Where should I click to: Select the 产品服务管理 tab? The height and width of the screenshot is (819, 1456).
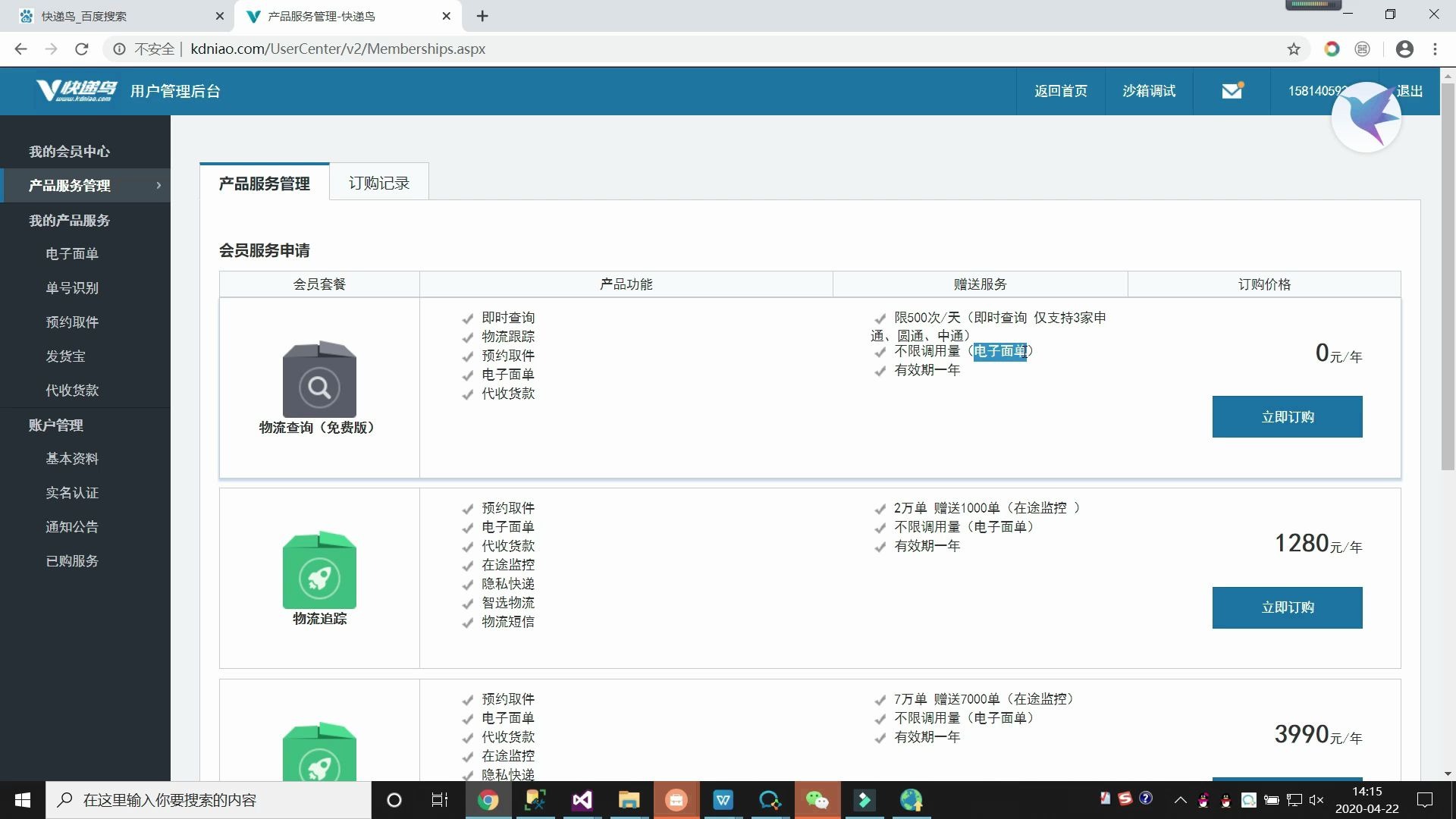pyautogui.click(x=265, y=183)
